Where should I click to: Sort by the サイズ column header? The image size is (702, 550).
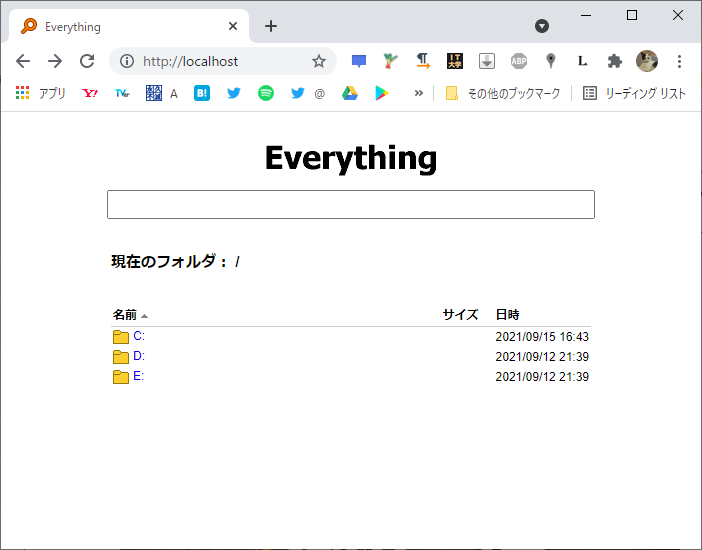(x=460, y=314)
